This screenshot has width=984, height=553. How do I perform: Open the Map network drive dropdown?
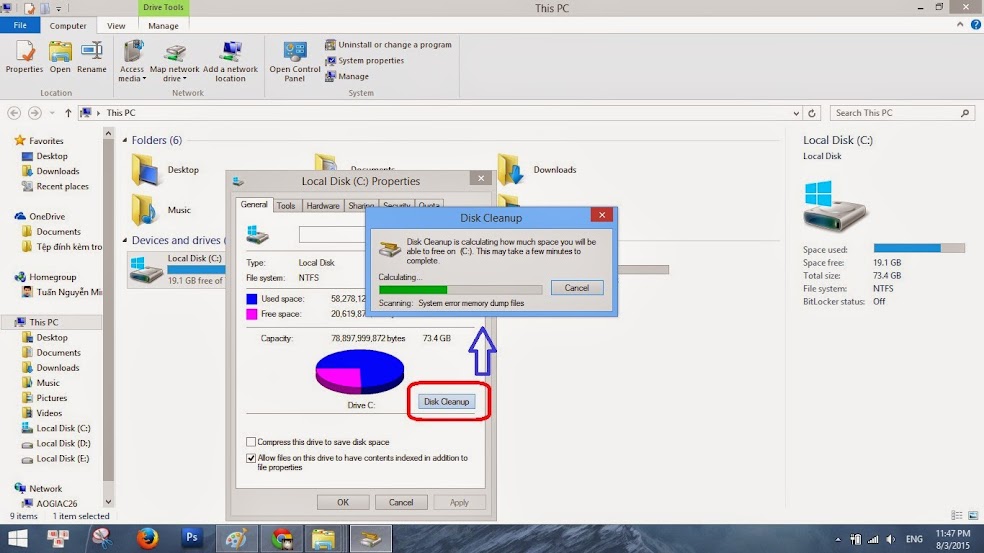174,61
